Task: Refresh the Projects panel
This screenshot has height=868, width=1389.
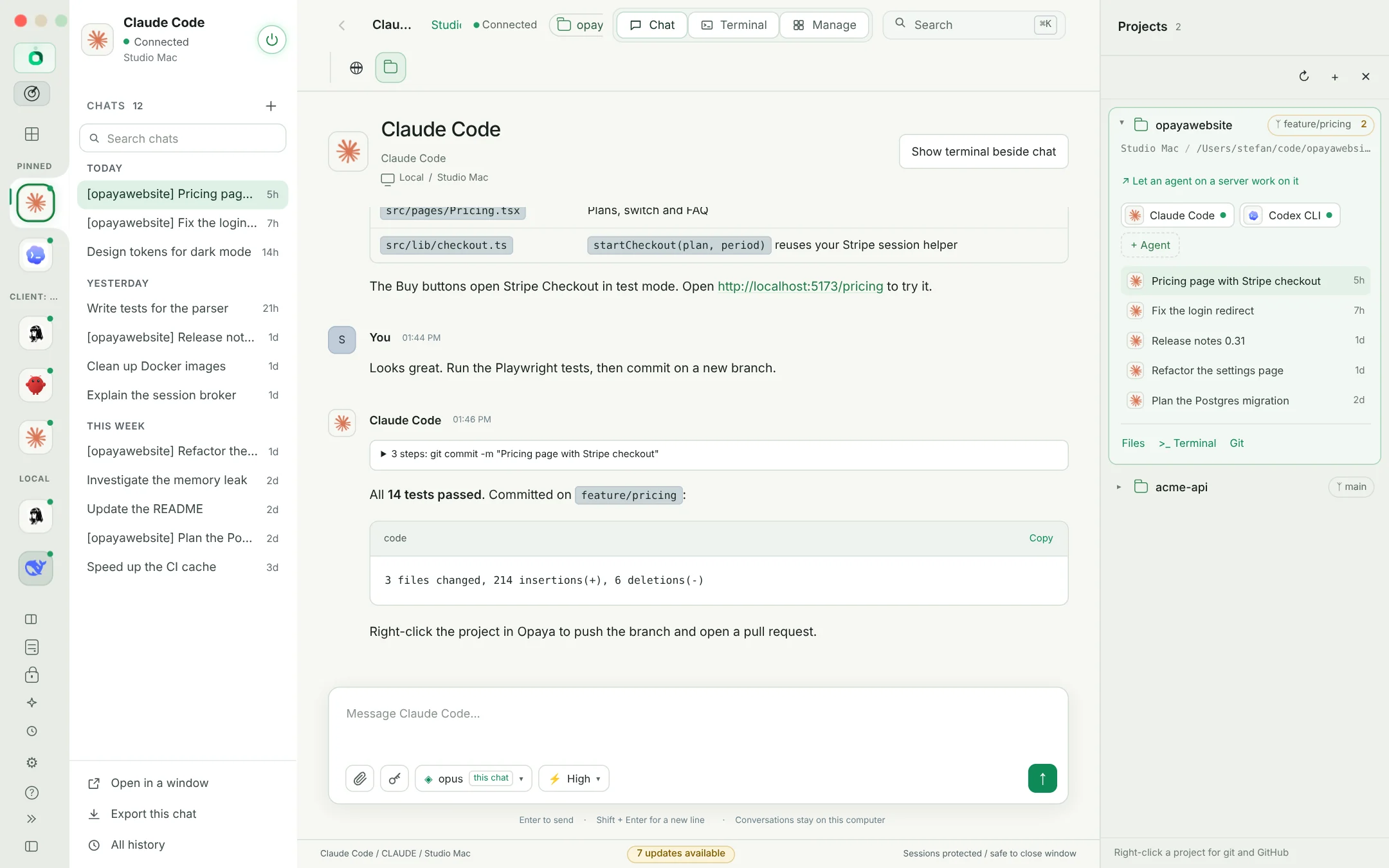Action: coord(1304,77)
